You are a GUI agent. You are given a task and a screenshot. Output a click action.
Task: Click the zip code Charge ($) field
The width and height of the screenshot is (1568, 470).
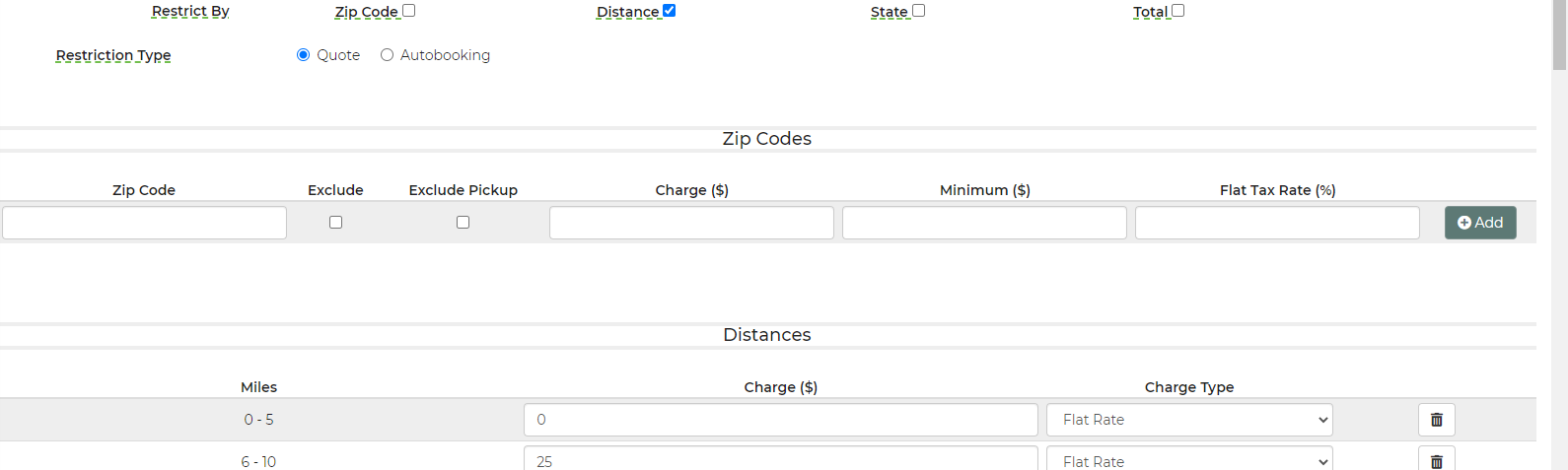(x=691, y=223)
